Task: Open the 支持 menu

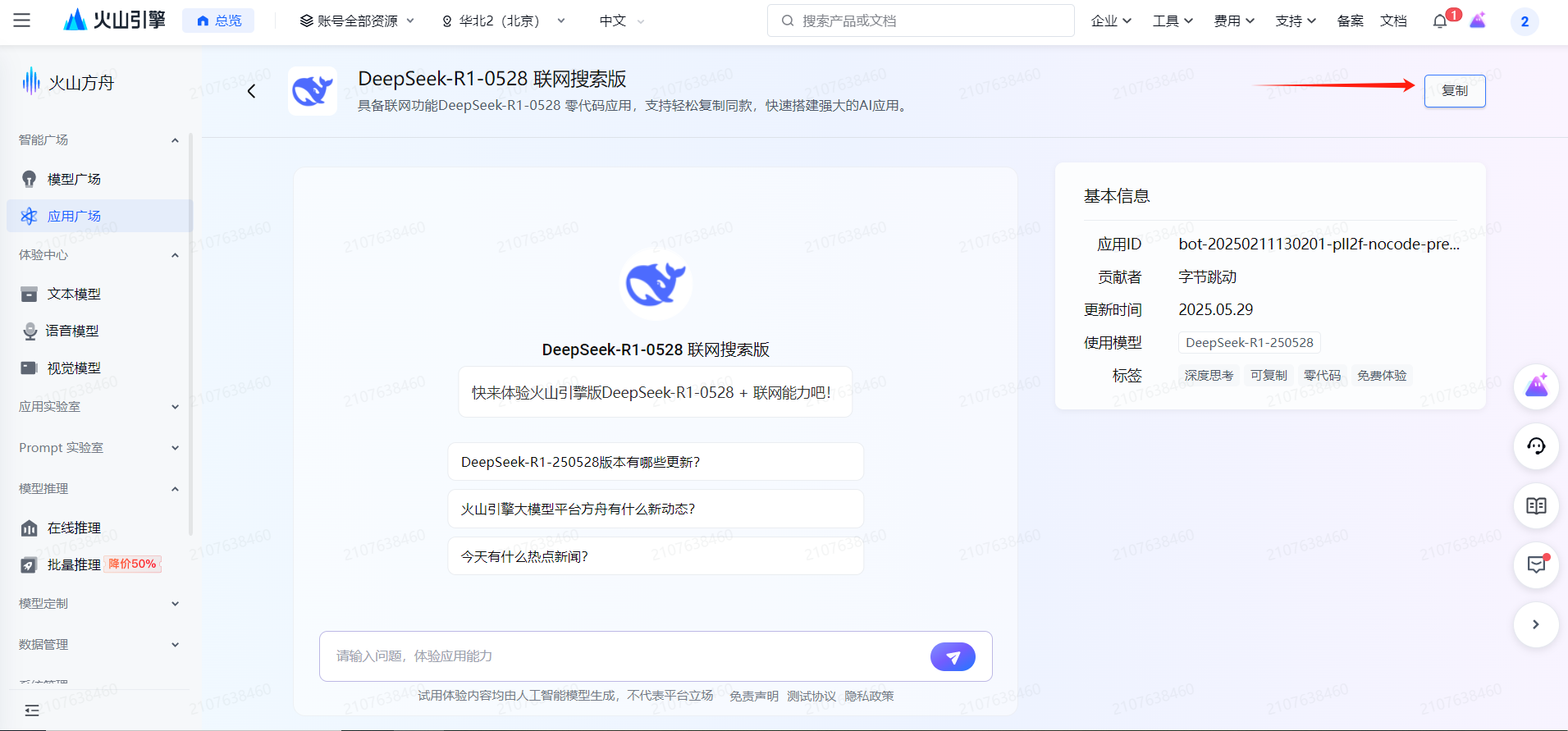Action: coord(1296,21)
